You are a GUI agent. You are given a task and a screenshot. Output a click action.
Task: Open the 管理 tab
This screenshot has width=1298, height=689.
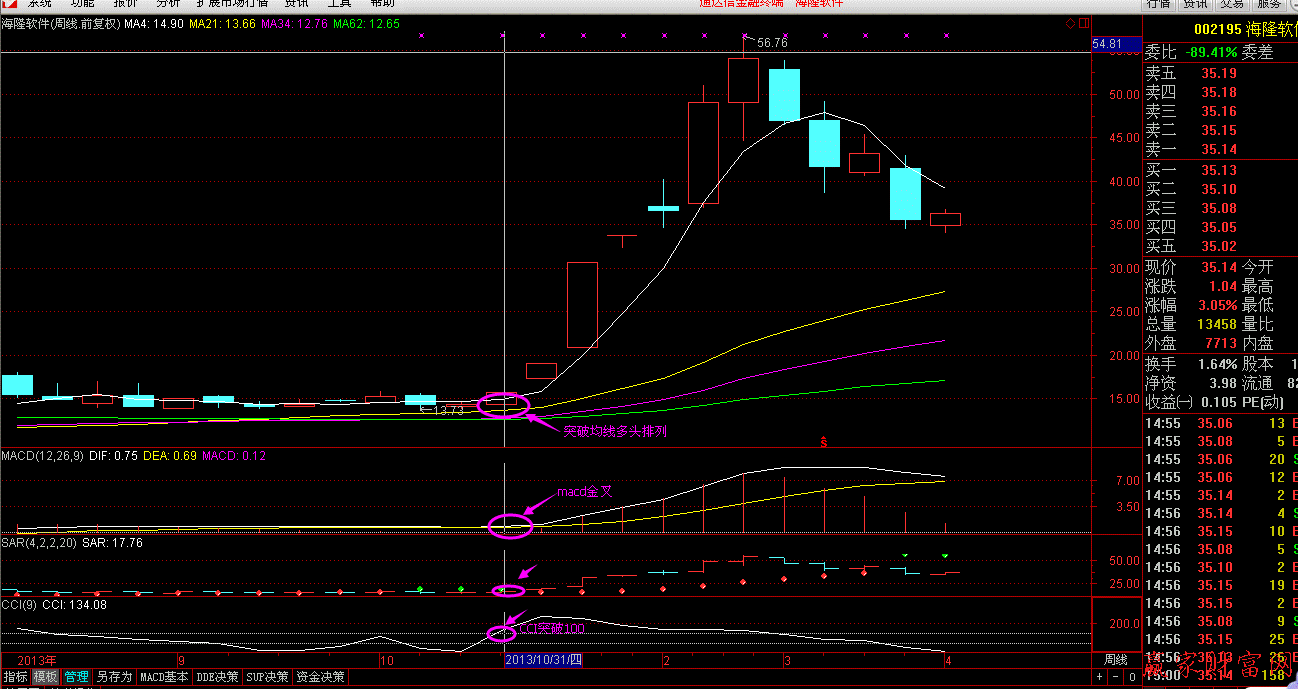pyautogui.click(x=76, y=677)
